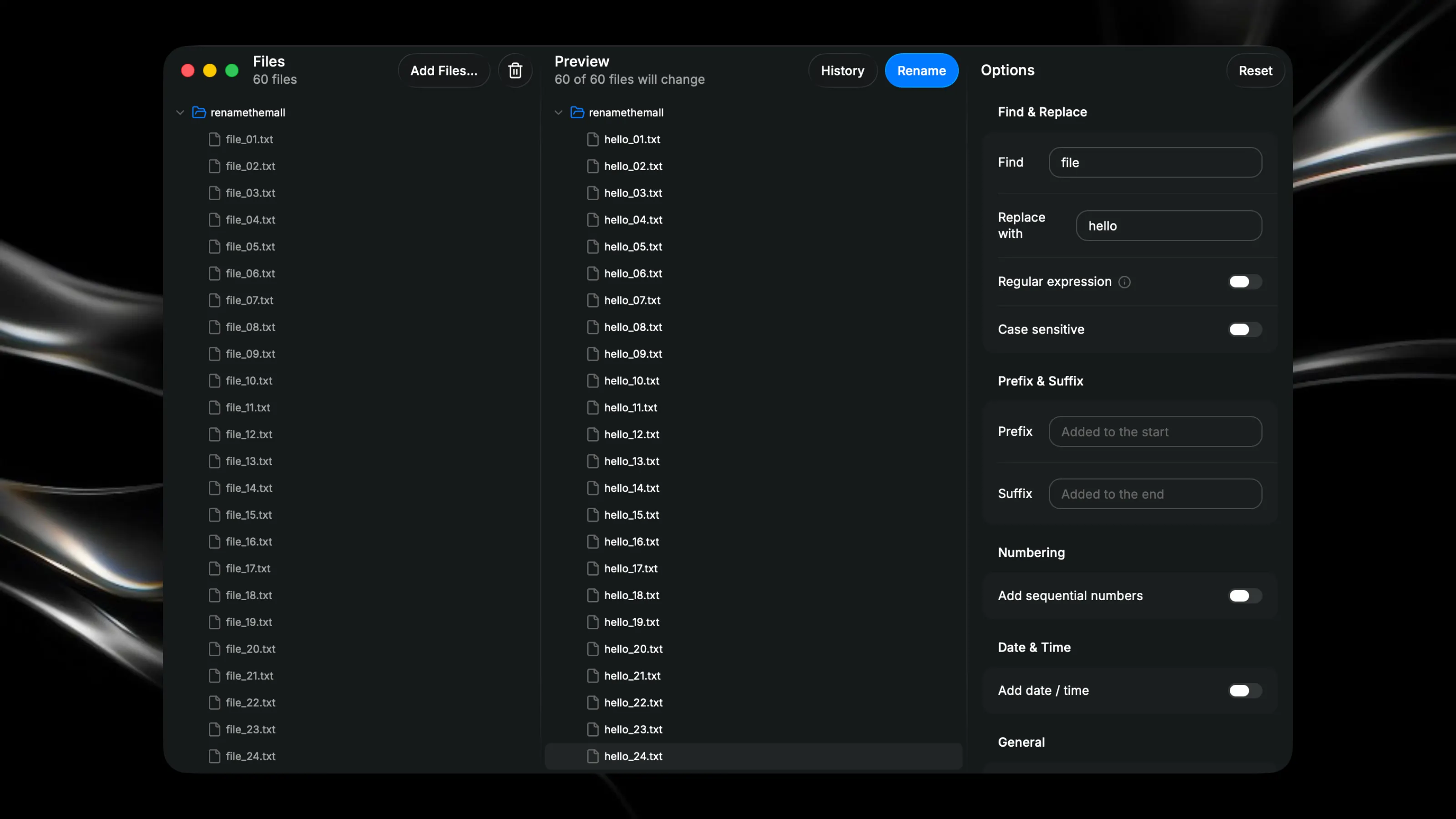Reset all rename options
Screen dimensions: 1456x819
(1255, 71)
